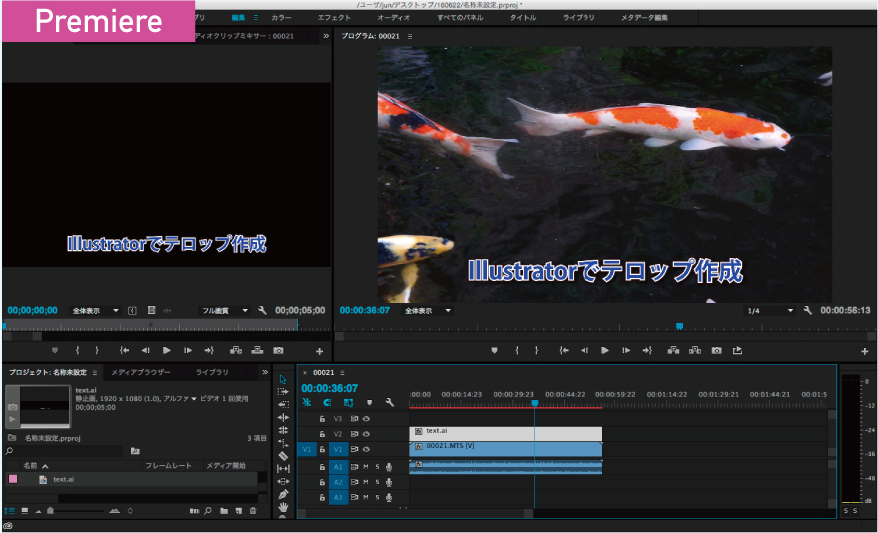Click Extract button in Program monitor
The image size is (878, 533).
pyautogui.click(x=695, y=350)
